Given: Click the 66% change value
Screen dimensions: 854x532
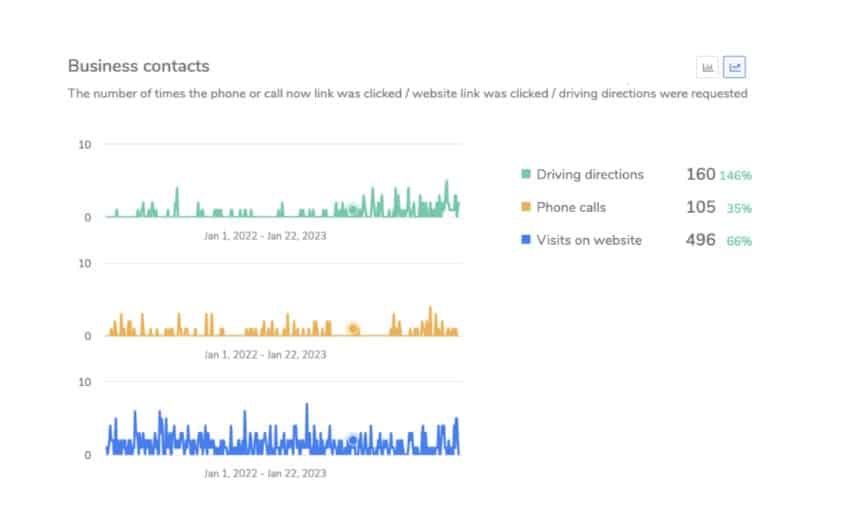Looking at the screenshot, I should tap(739, 241).
